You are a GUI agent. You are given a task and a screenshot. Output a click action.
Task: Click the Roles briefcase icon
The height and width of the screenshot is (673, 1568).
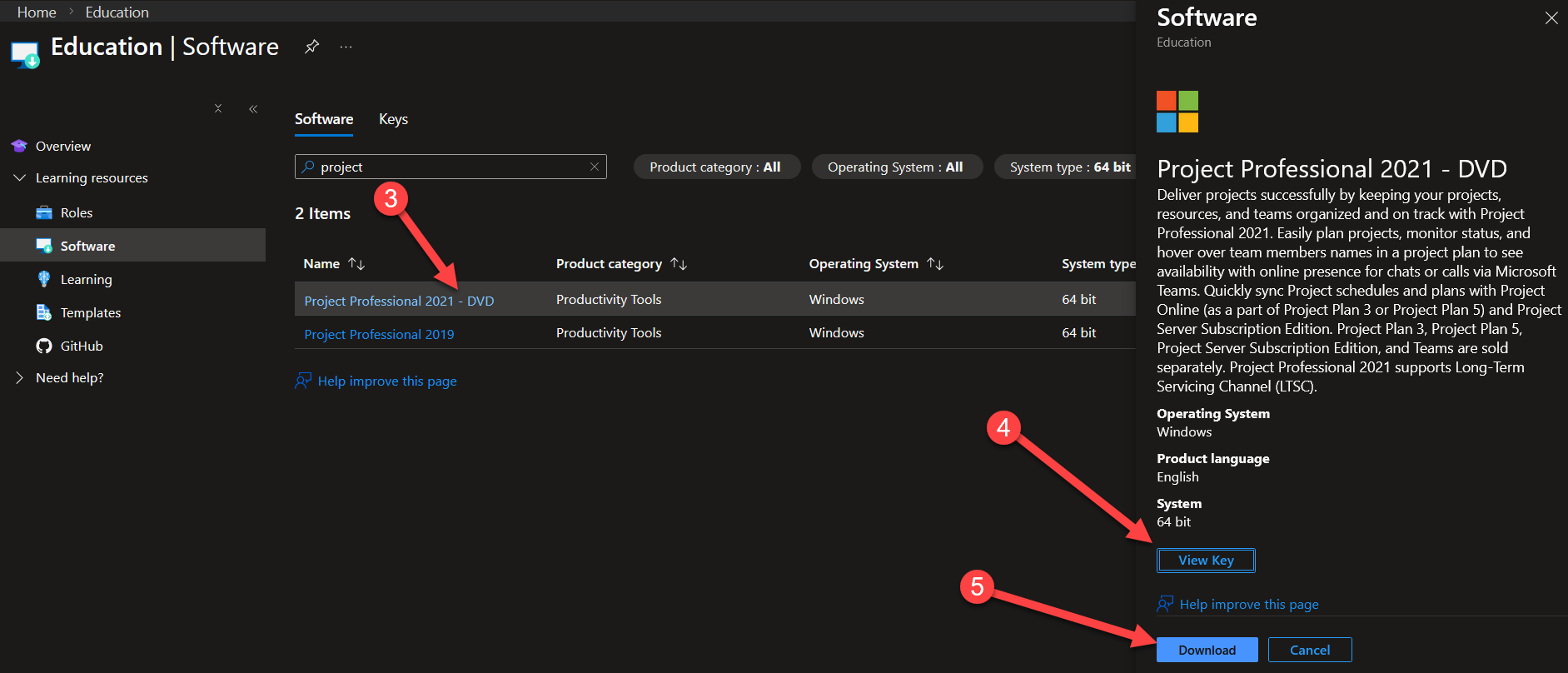pyautogui.click(x=44, y=212)
